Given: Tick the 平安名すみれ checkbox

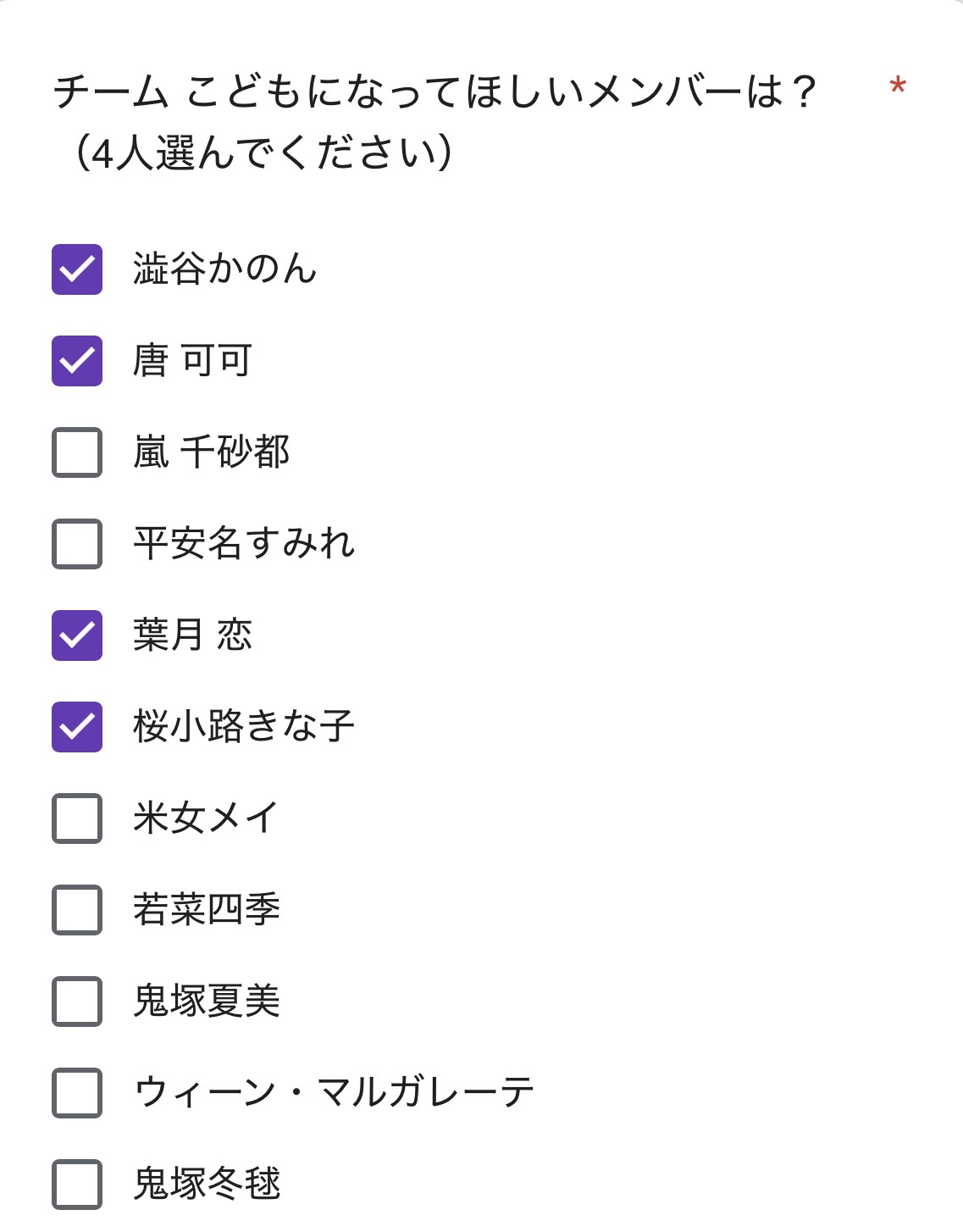Looking at the screenshot, I should coord(77,544).
